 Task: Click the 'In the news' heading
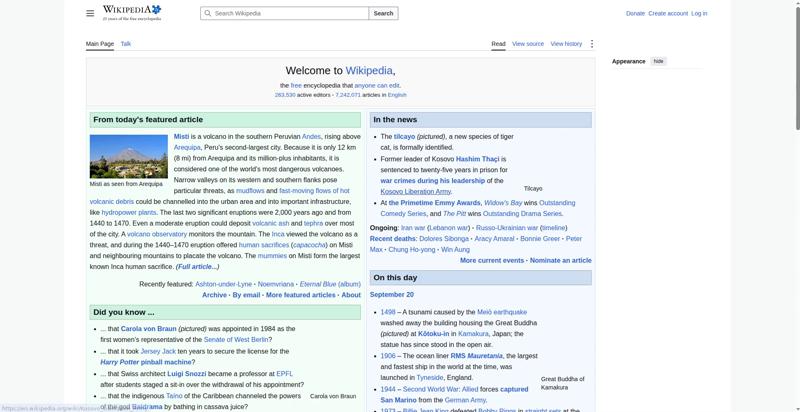coord(395,119)
